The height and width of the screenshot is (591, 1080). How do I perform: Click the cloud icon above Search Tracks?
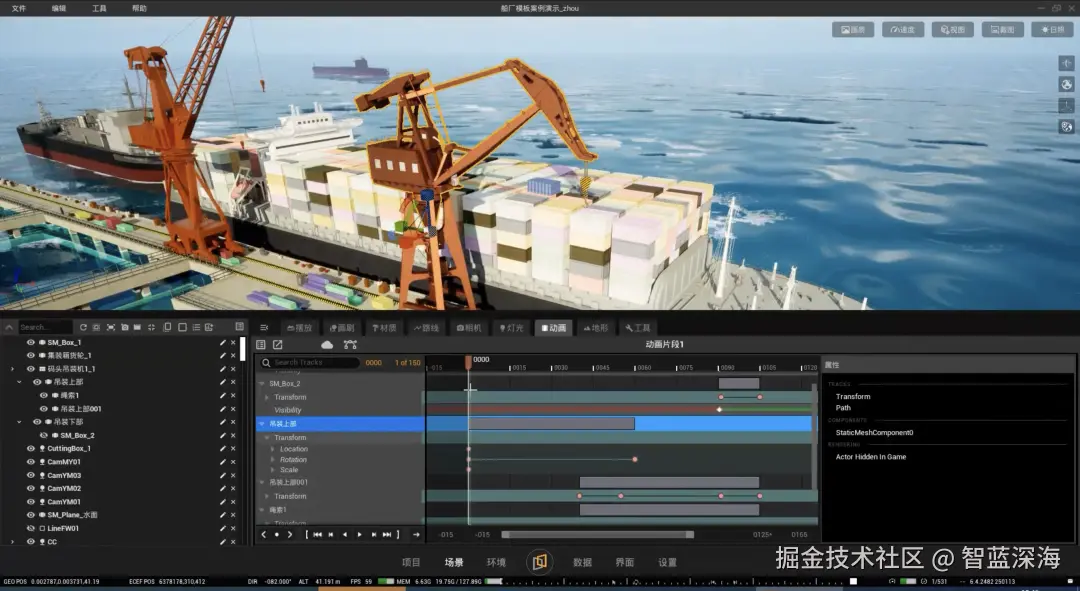click(327, 344)
